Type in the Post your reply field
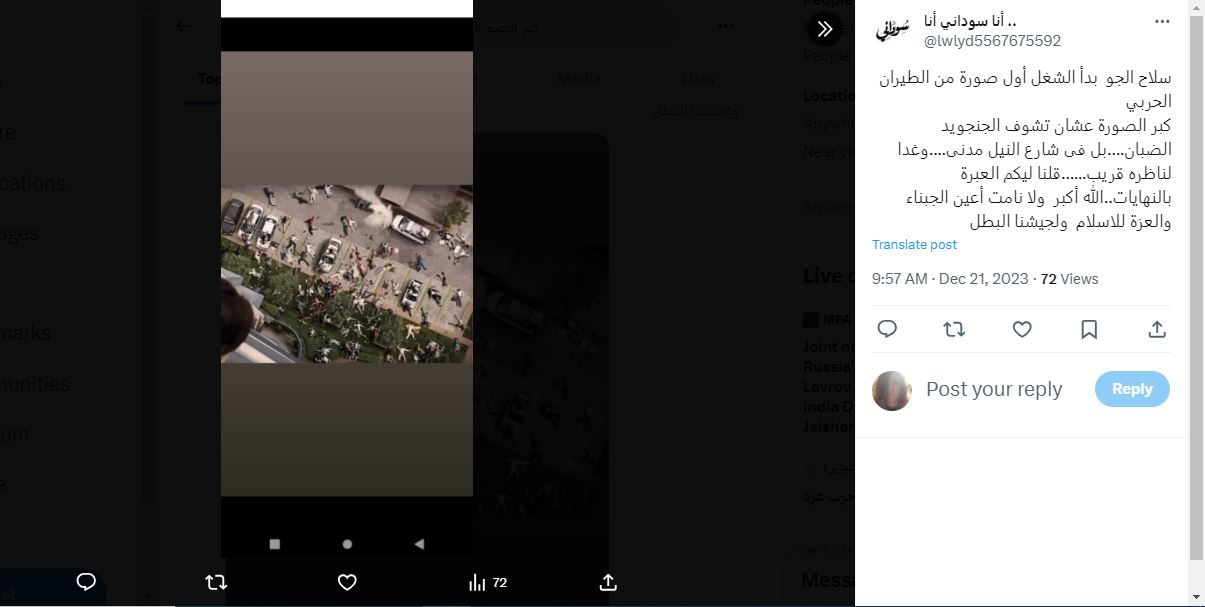This screenshot has height=607, width=1205. pos(994,389)
